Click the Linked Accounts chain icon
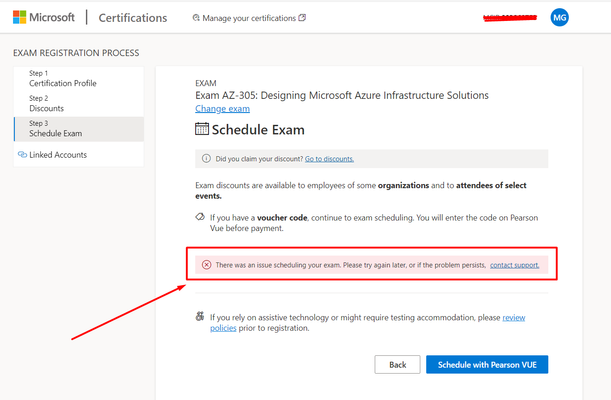This screenshot has width=611, height=400. [x=22, y=155]
